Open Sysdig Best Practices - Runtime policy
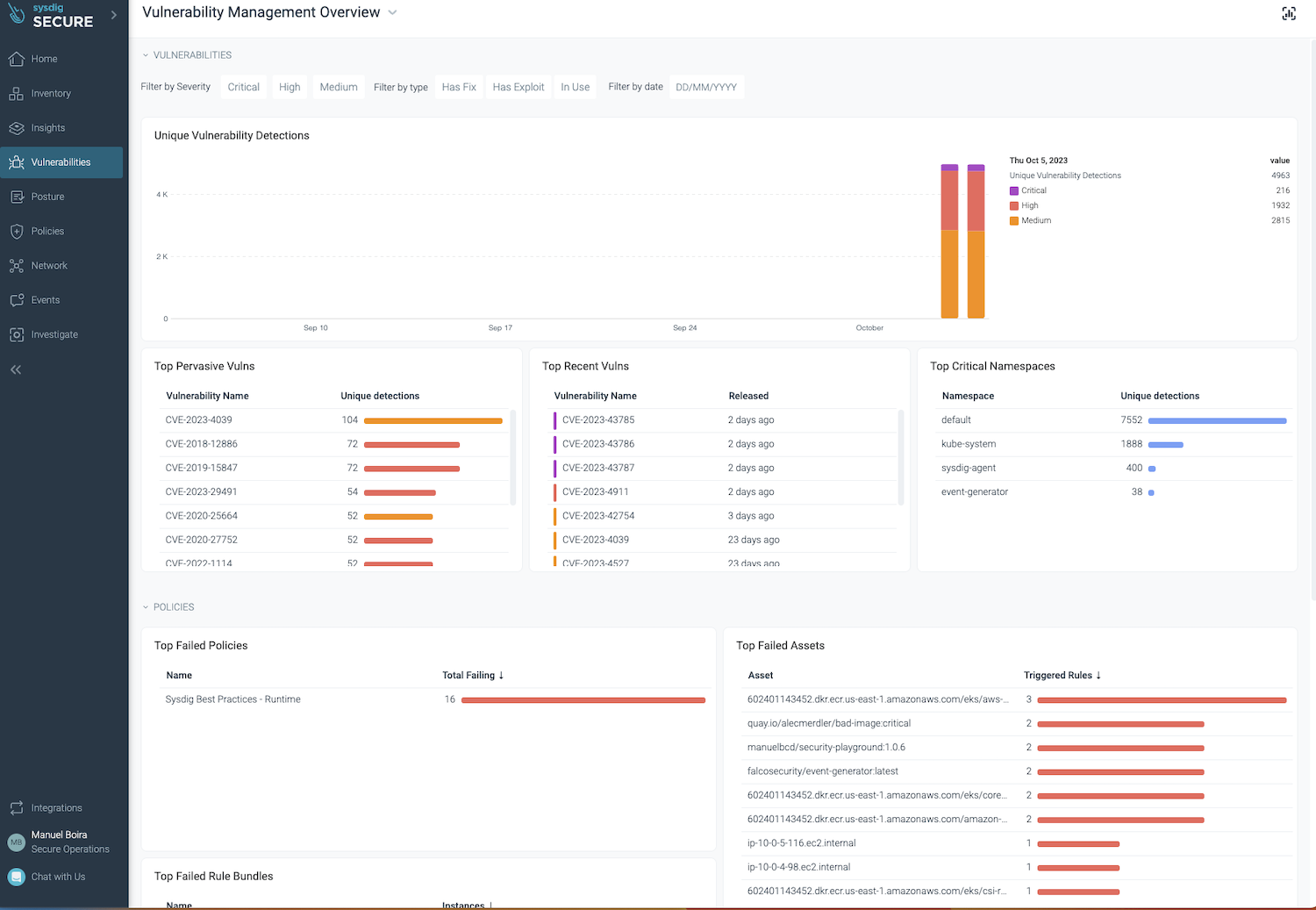1316x910 pixels. [434, 699]
